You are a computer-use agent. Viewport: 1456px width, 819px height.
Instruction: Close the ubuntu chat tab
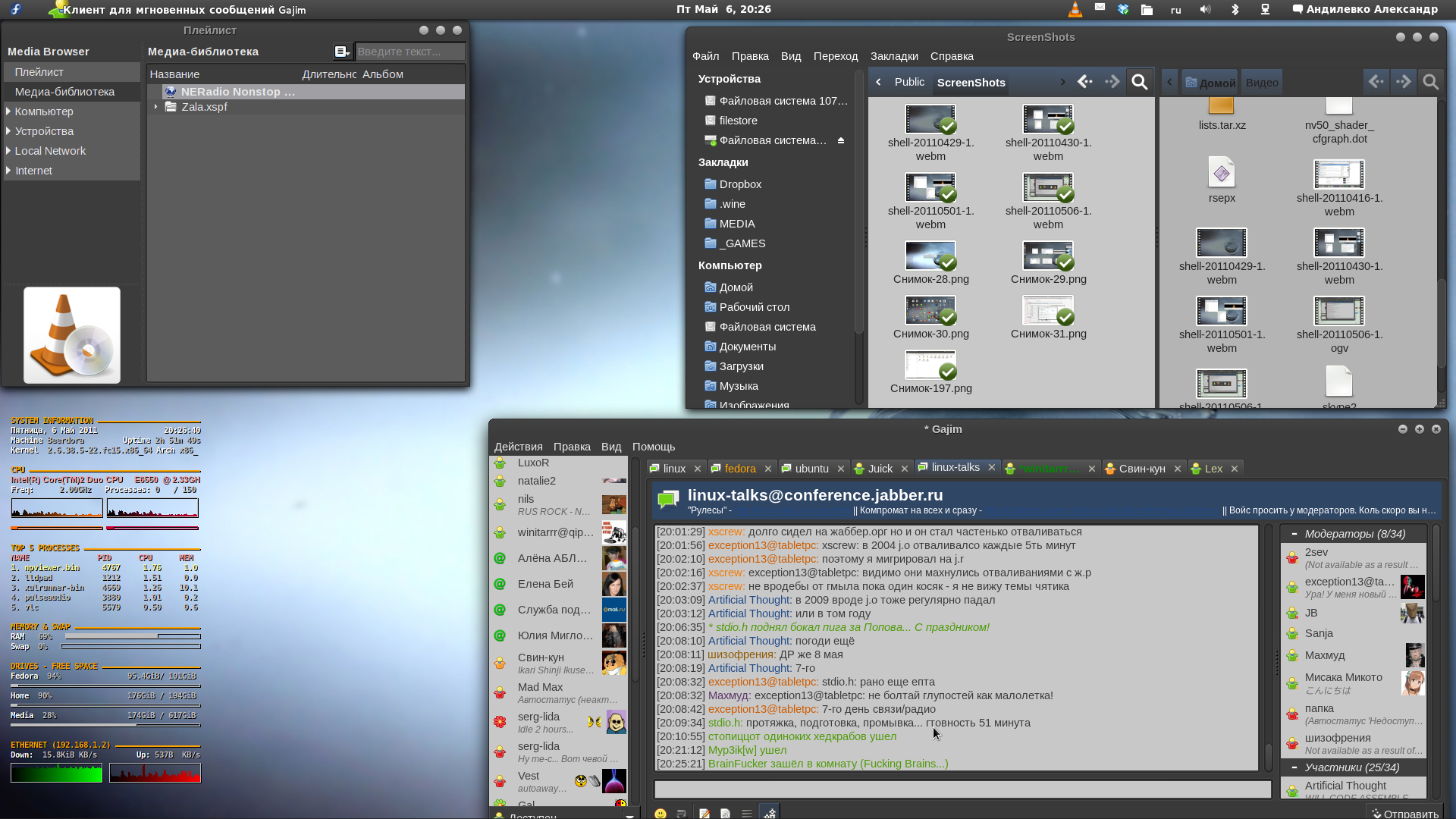pyautogui.click(x=840, y=469)
